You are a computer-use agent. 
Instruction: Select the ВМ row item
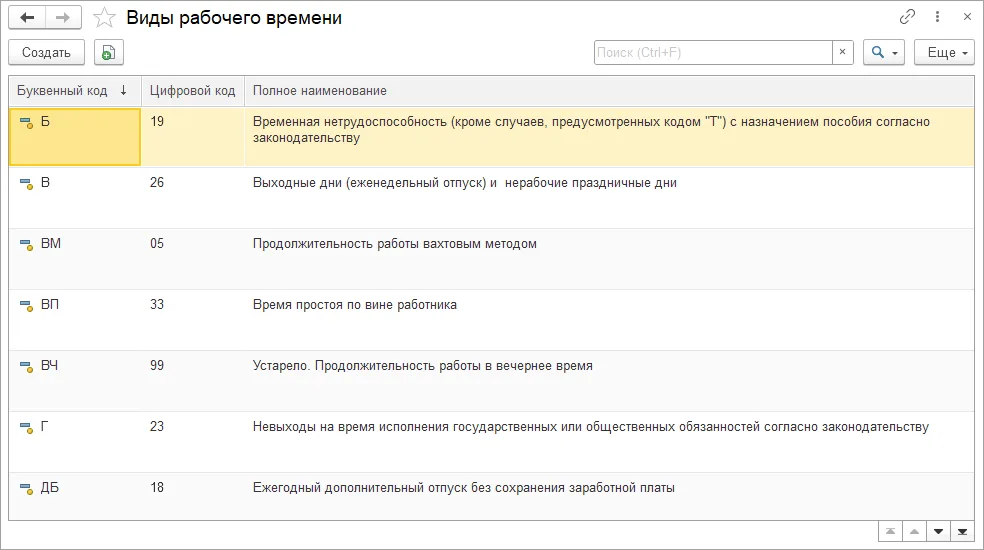click(x=491, y=259)
